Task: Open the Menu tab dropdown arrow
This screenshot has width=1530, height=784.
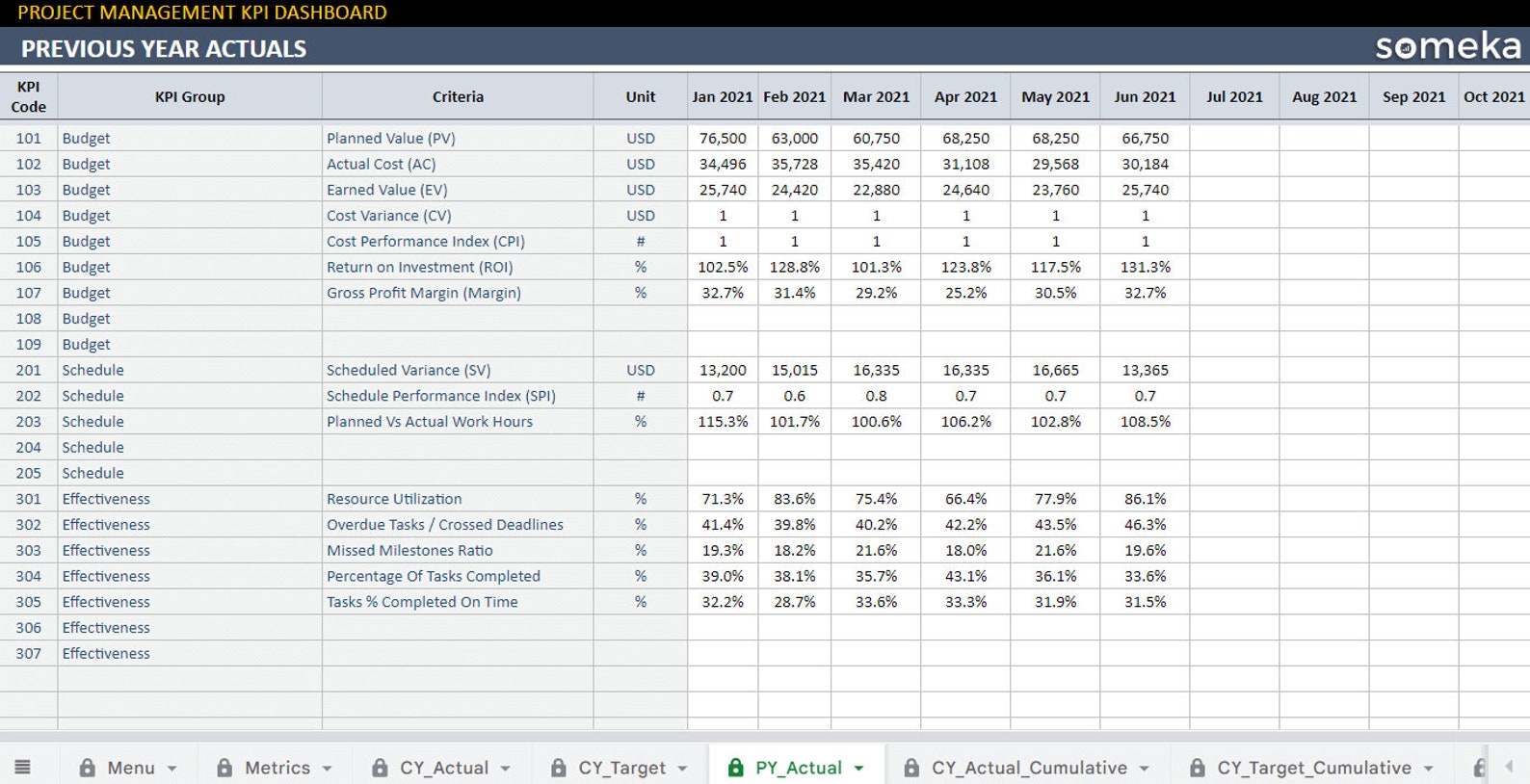Action: coord(172,769)
